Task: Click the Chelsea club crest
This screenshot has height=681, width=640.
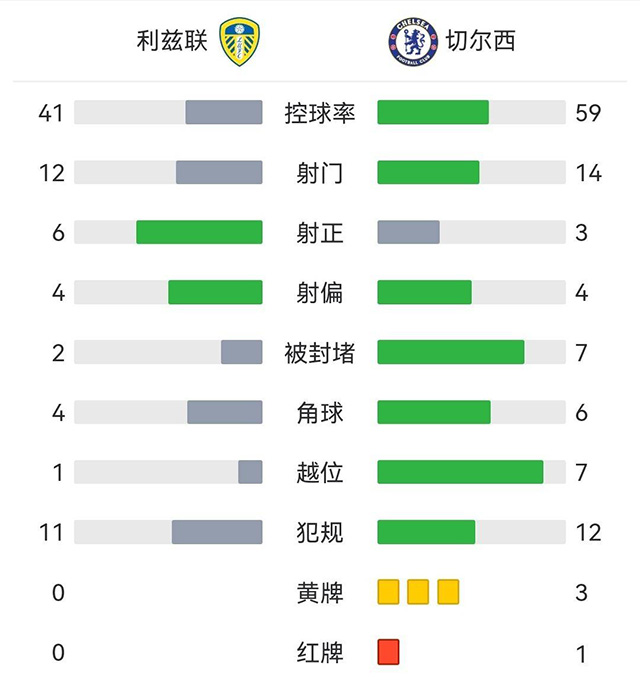Action: tap(413, 42)
